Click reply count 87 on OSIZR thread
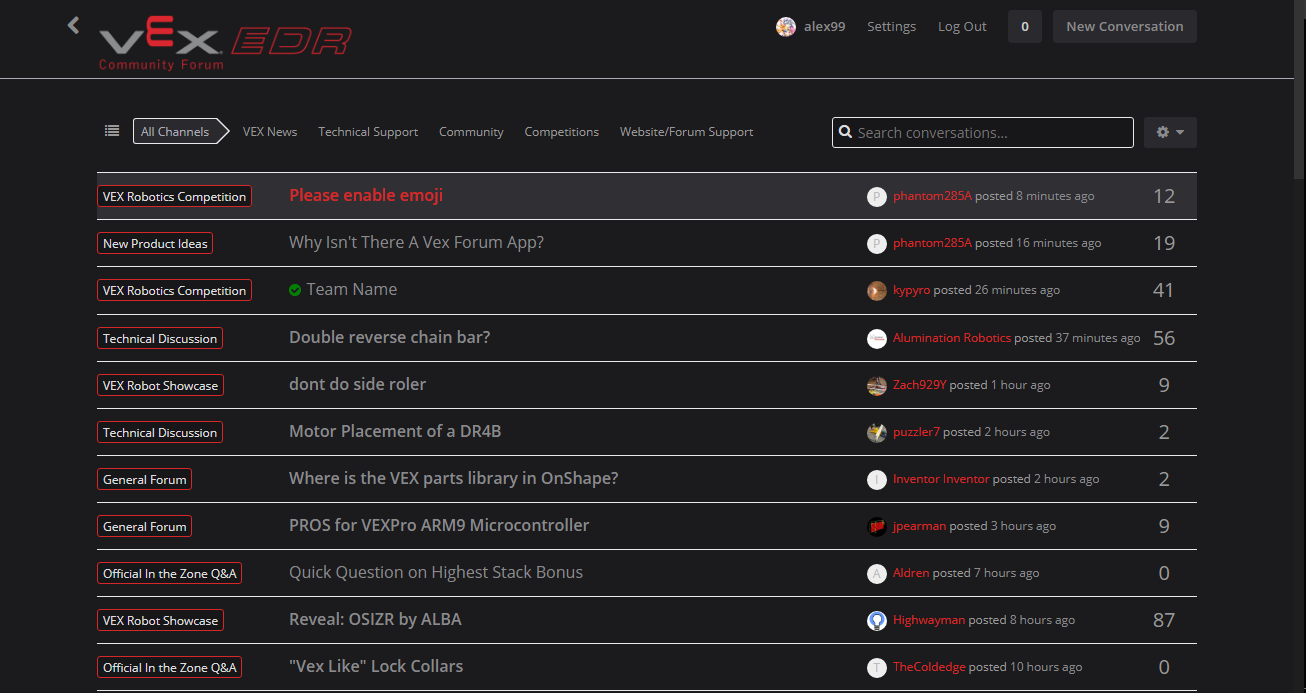This screenshot has height=693, width=1306. tap(1164, 620)
